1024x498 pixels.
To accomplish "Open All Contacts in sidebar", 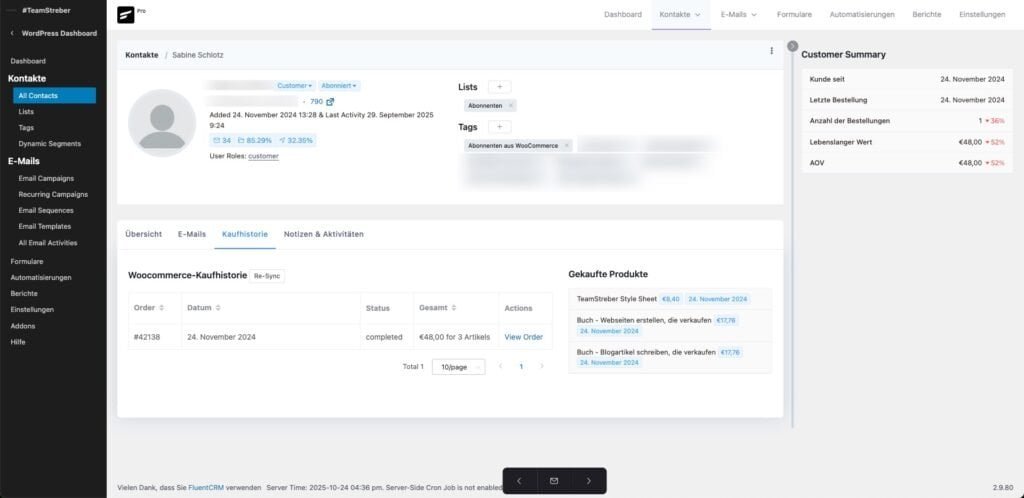I will coord(54,96).
